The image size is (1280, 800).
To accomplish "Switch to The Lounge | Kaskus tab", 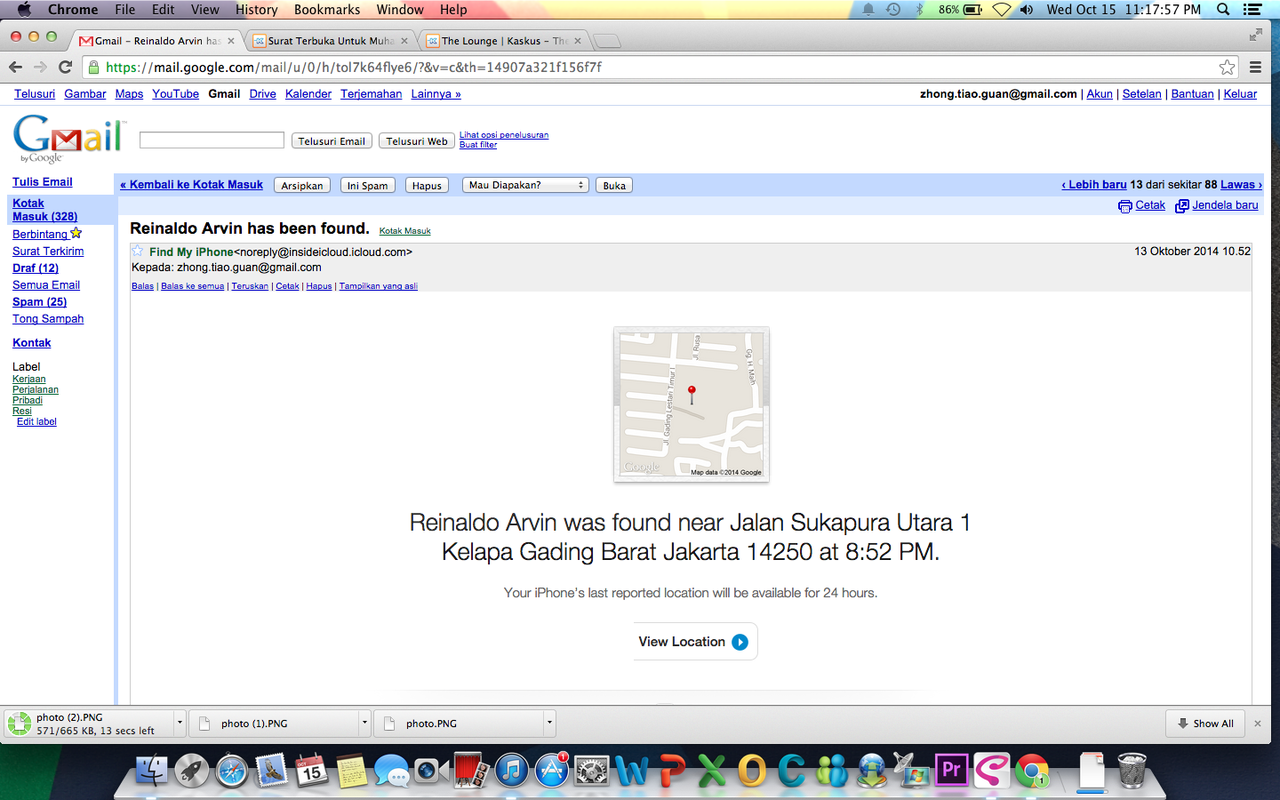I will (505, 41).
